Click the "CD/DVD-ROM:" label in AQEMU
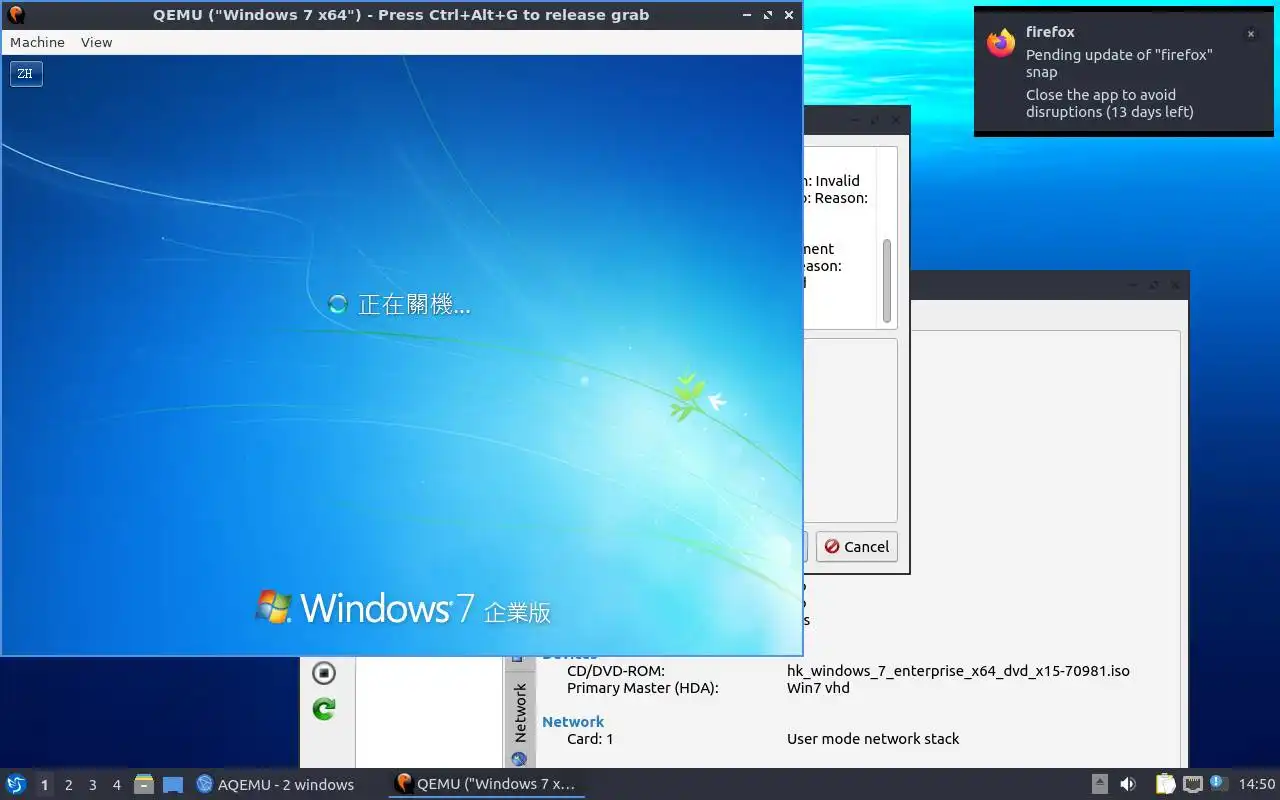Viewport: 1280px width, 800px height. click(616, 671)
